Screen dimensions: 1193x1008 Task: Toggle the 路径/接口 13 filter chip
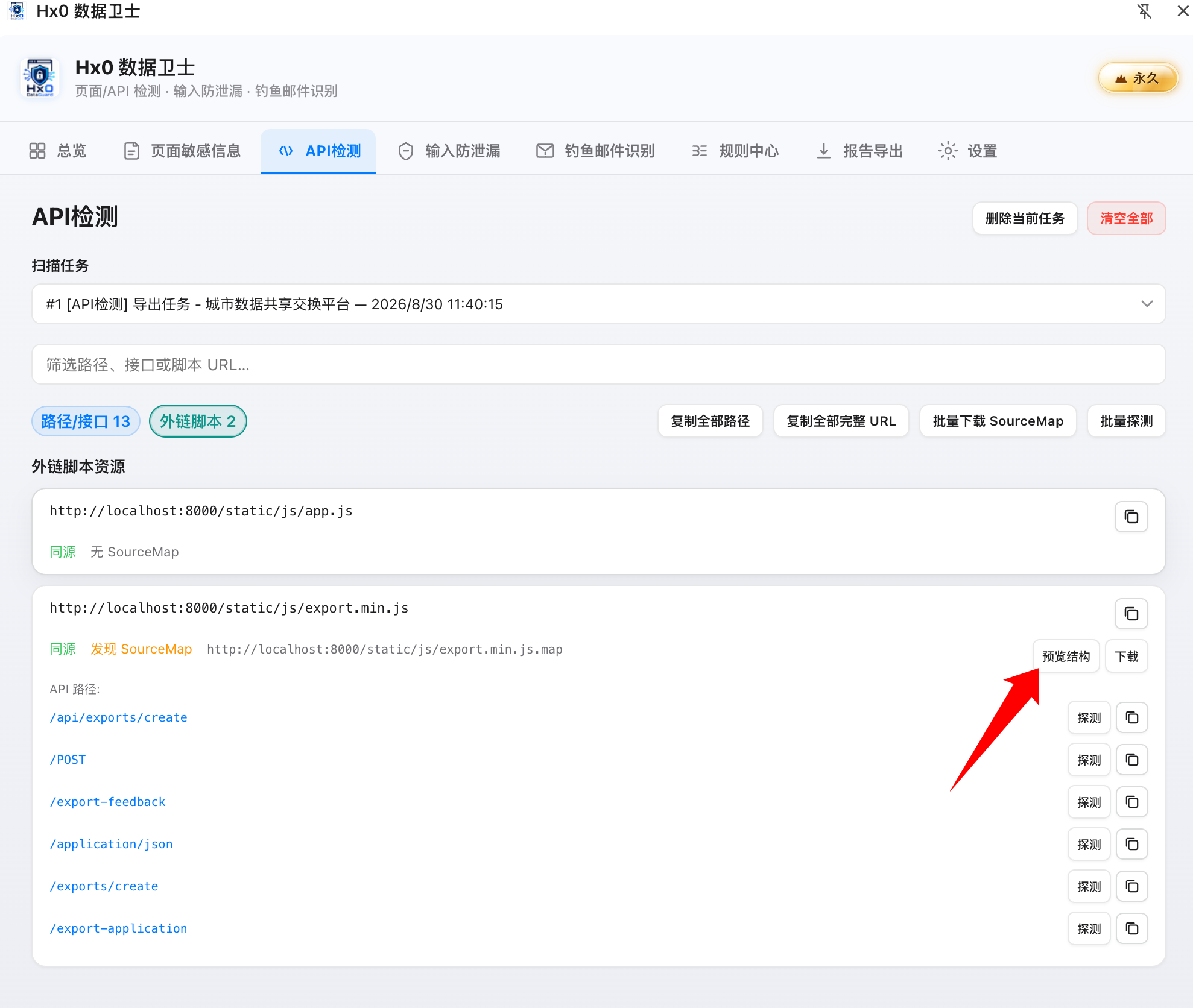pyautogui.click(x=86, y=421)
